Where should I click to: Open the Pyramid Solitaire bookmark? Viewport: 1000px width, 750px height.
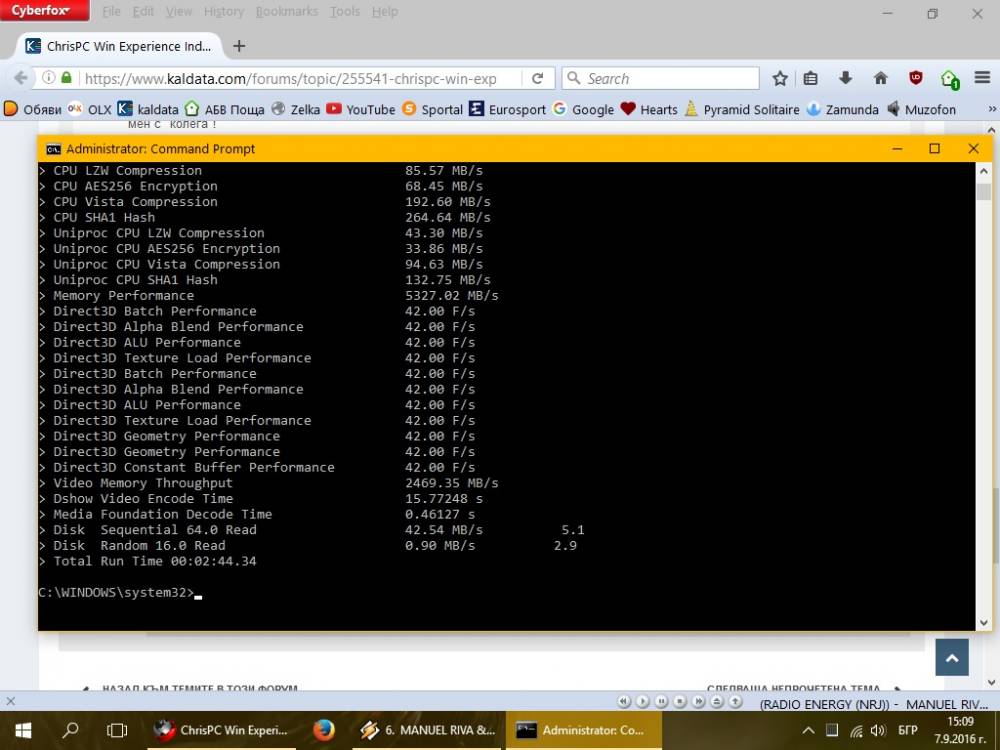click(742, 109)
